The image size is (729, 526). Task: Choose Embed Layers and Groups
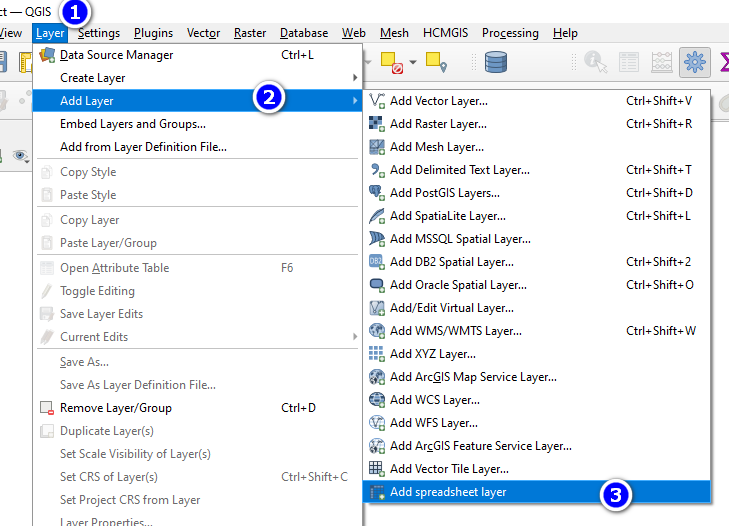click(x=197, y=124)
